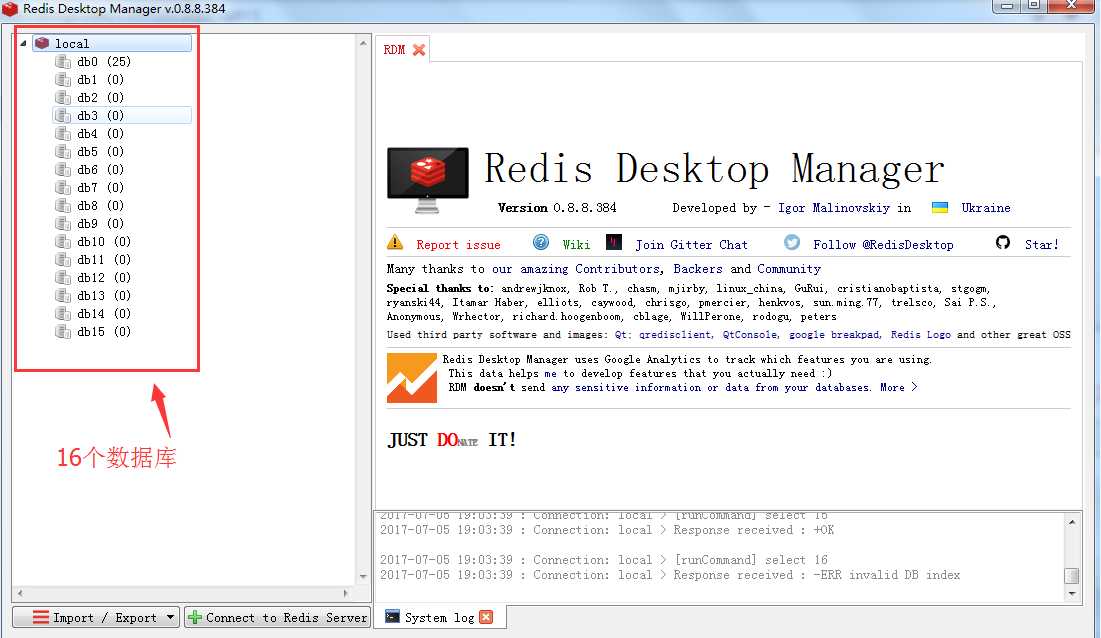The height and width of the screenshot is (638, 1101).
Task: Click tree panel vertical scroll up arrow
Action: [362, 44]
